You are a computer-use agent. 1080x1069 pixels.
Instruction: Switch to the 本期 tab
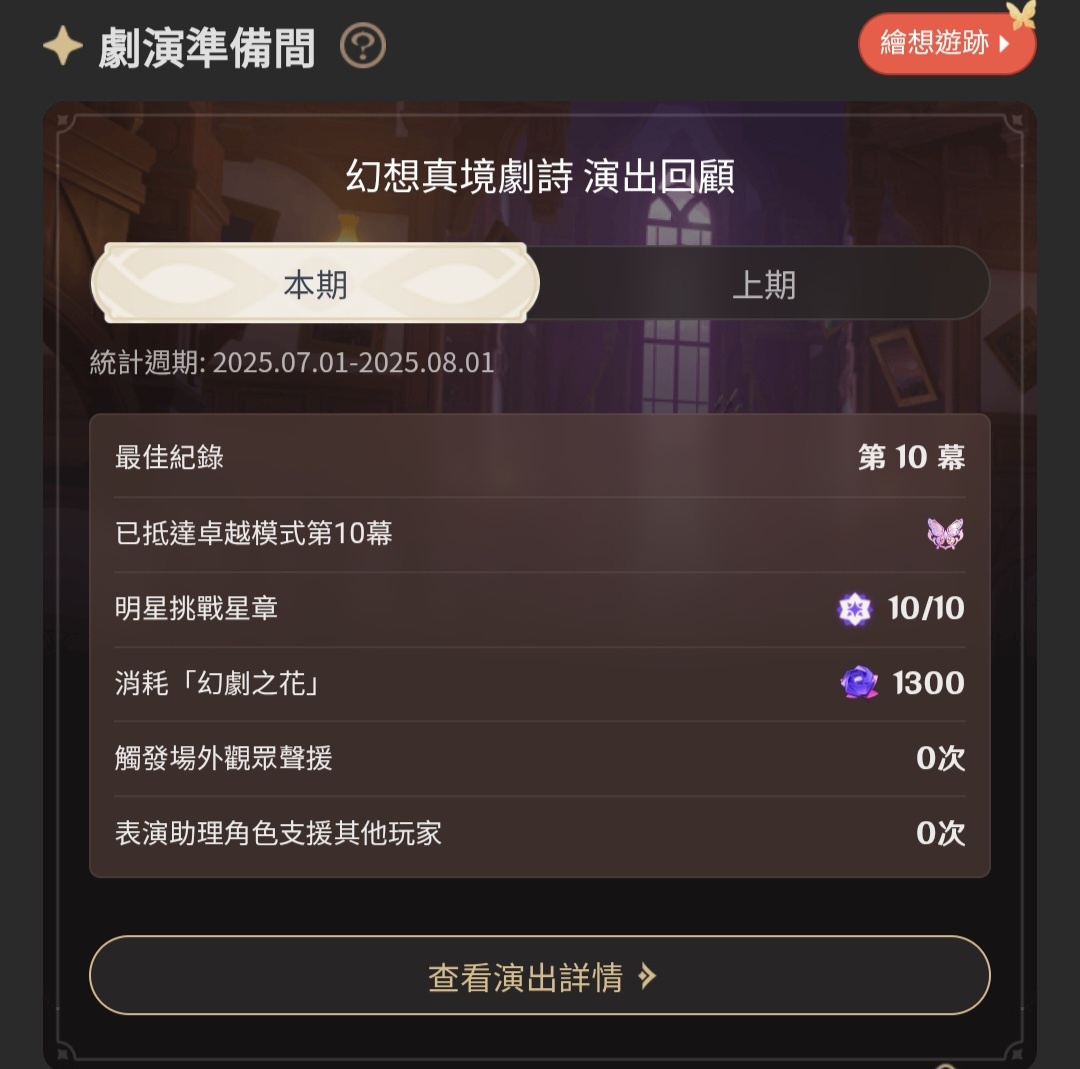(x=315, y=283)
